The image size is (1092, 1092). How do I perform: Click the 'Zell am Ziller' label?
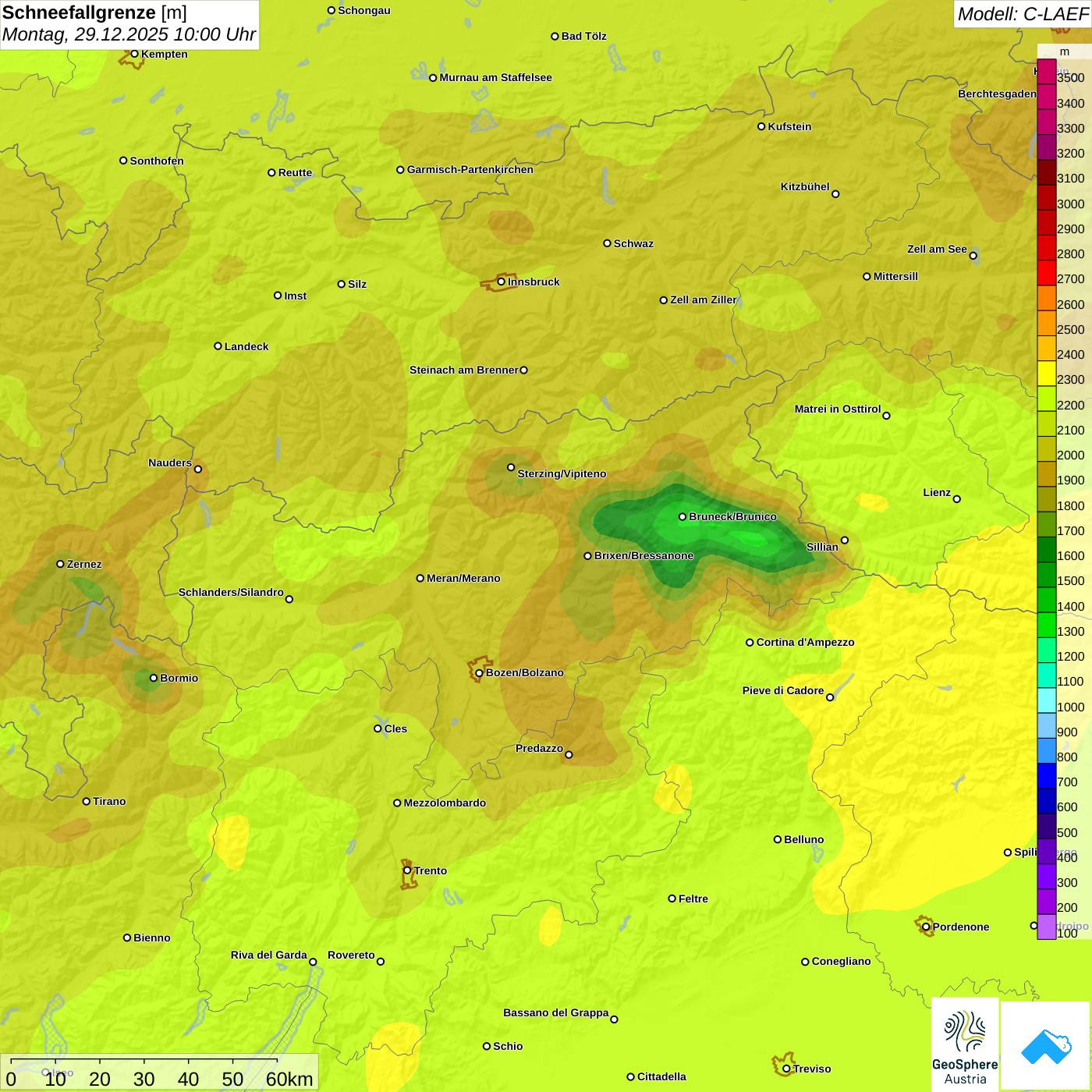[x=703, y=300]
